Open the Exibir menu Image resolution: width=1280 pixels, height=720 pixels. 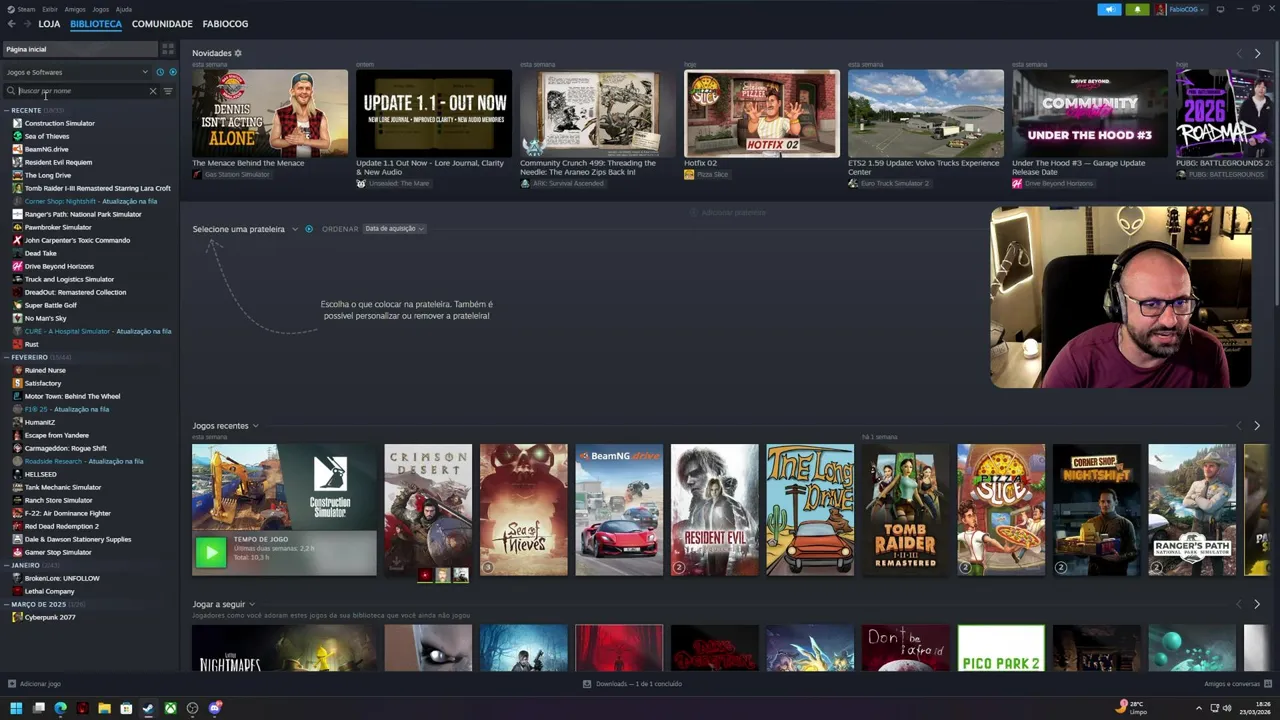click(50, 9)
